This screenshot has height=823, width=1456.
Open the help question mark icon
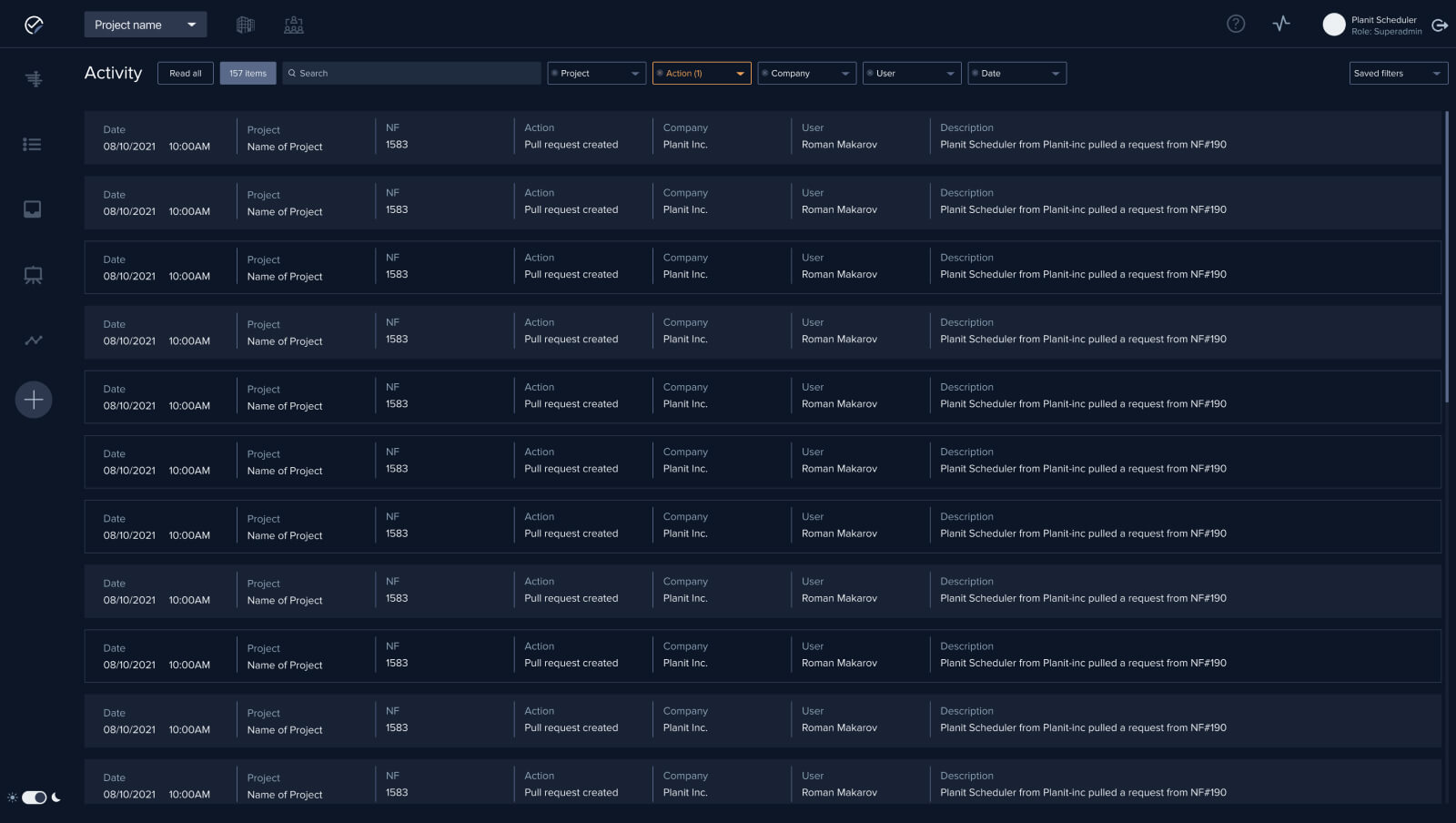point(1235,25)
